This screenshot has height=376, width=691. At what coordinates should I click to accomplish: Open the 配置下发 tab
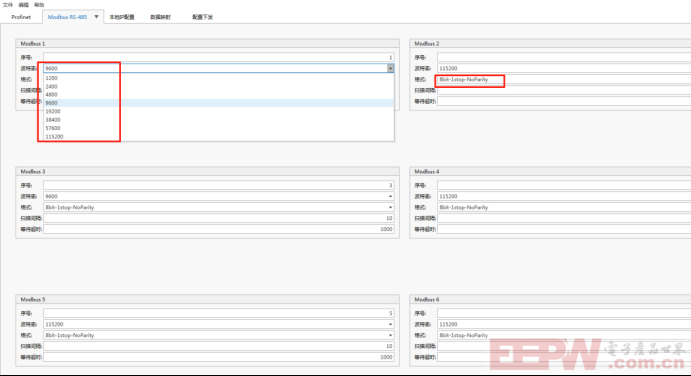[202, 17]
